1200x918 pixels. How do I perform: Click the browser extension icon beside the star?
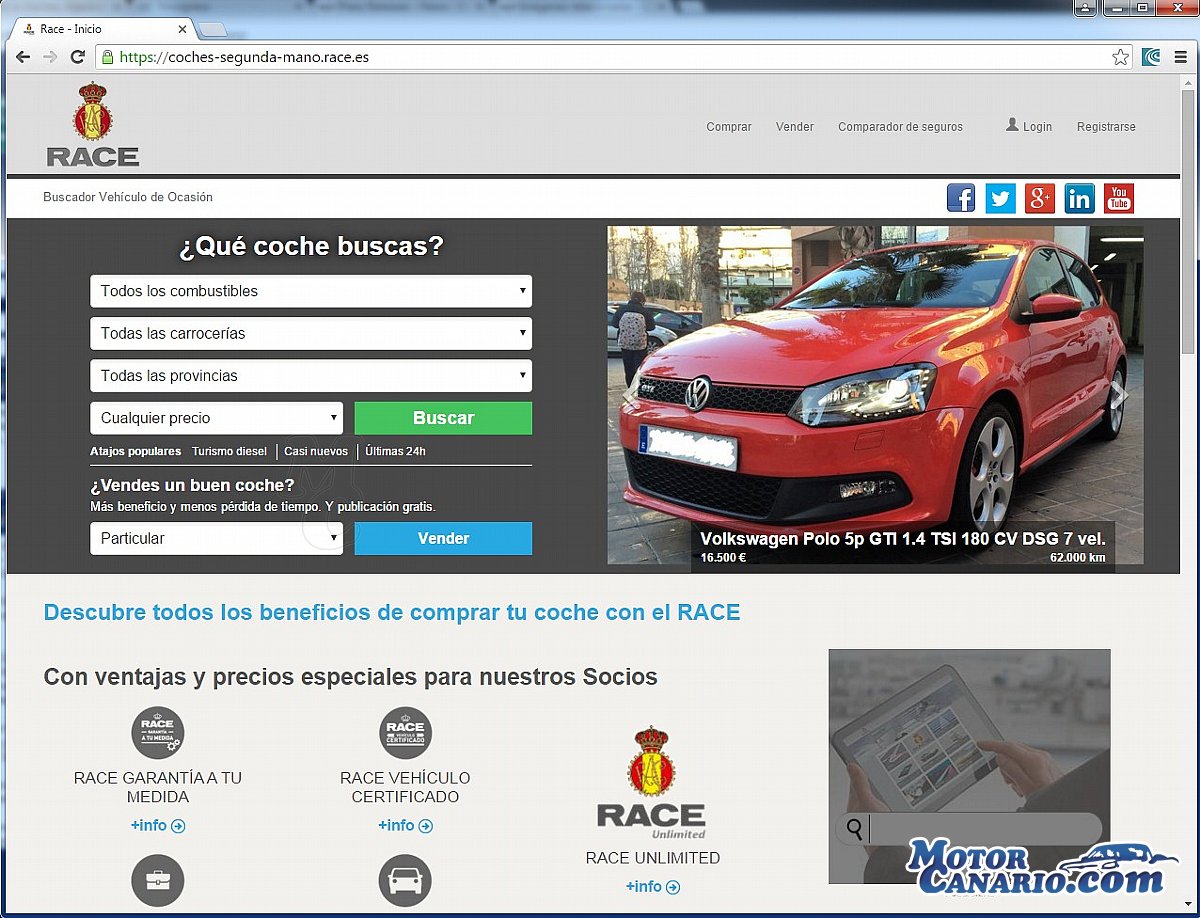(1151, 57)
